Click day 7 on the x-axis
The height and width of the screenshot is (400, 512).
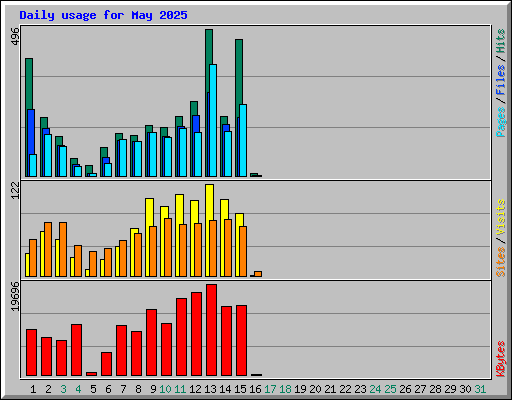pos(123,389)
